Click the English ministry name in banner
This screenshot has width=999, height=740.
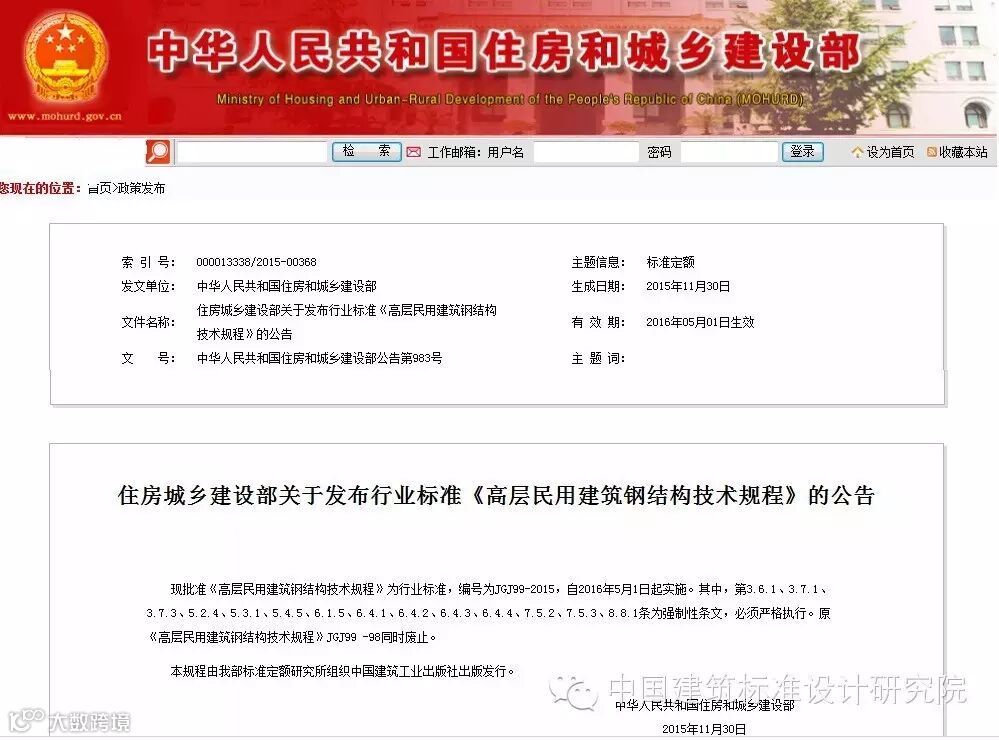click(x=510, y=99)
